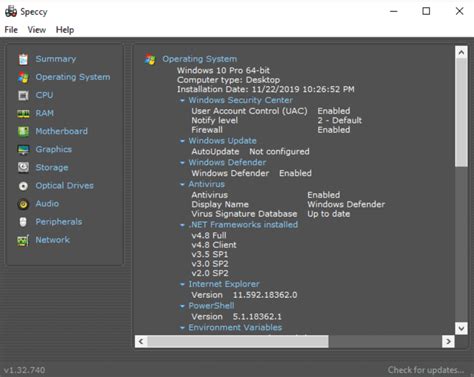Click the Motherboard icon in sidebar

(x=23, y=132)
